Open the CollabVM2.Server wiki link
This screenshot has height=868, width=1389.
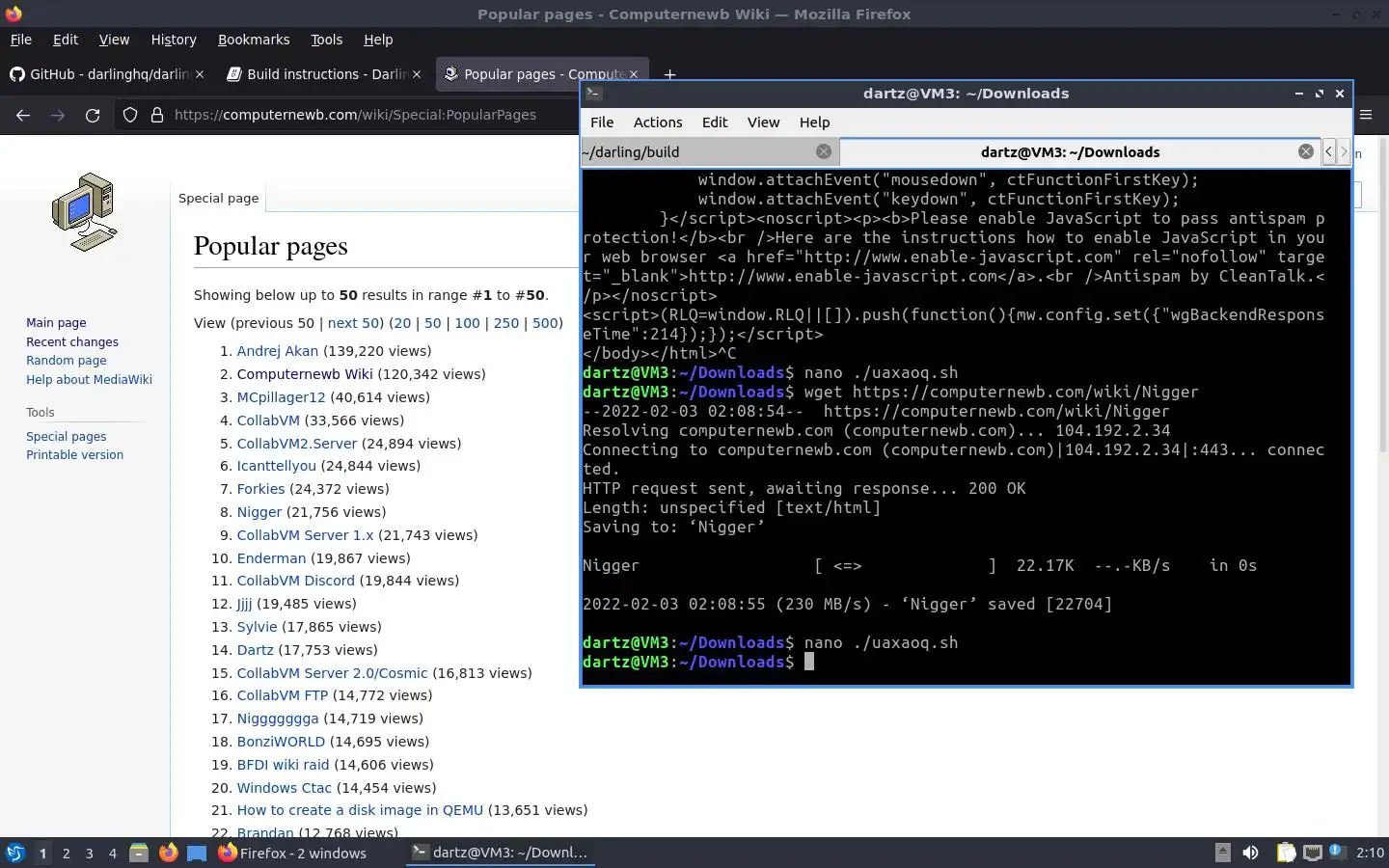(x=297, y=444)
